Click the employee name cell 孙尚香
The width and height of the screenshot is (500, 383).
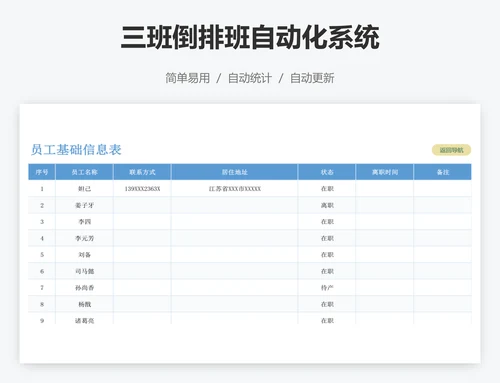pos(84,288)
